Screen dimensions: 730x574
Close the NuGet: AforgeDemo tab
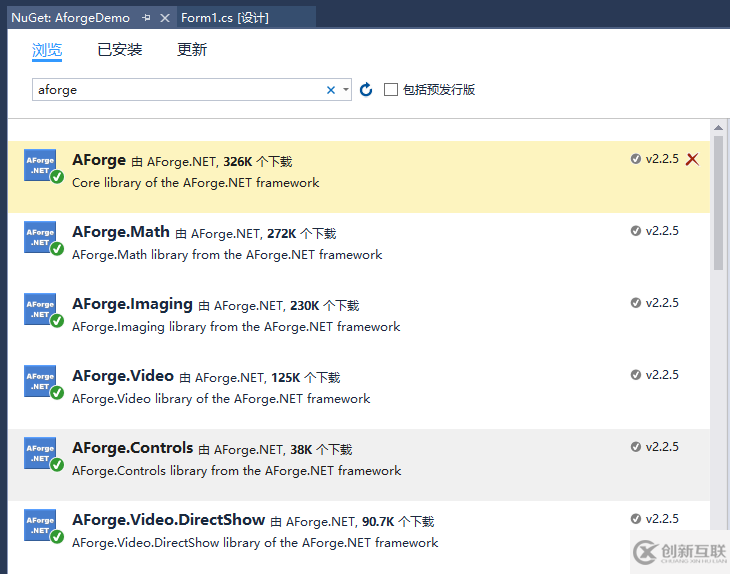[x=165, y=18]
